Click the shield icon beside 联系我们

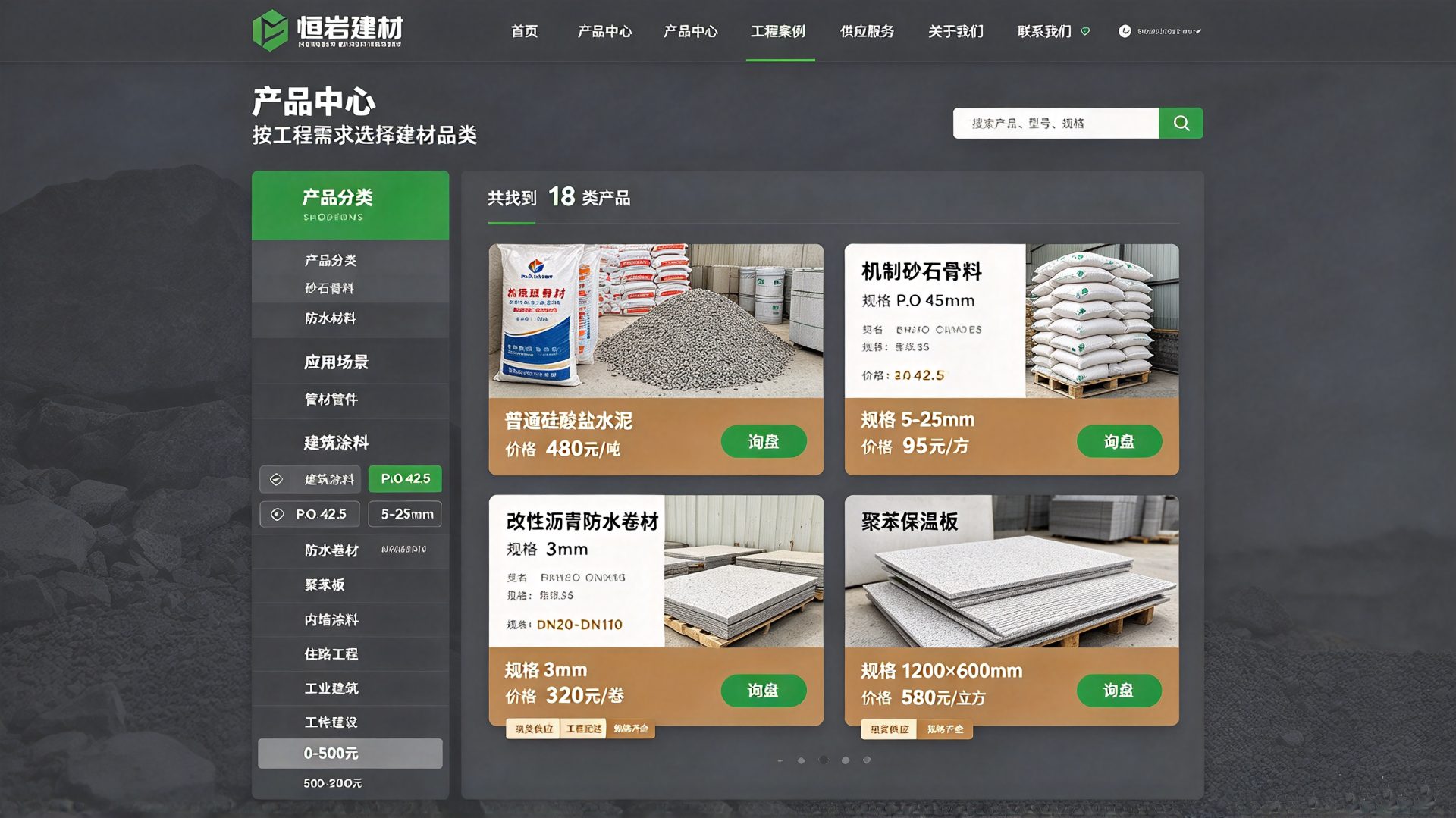(x=1085, y=31)
